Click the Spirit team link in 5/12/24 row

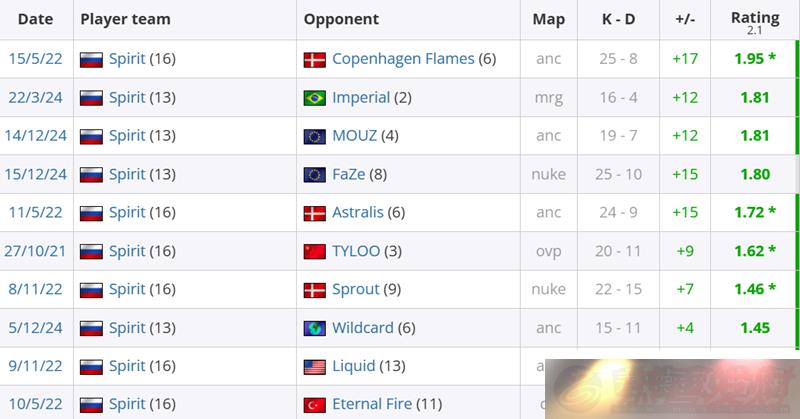point(127,328)
